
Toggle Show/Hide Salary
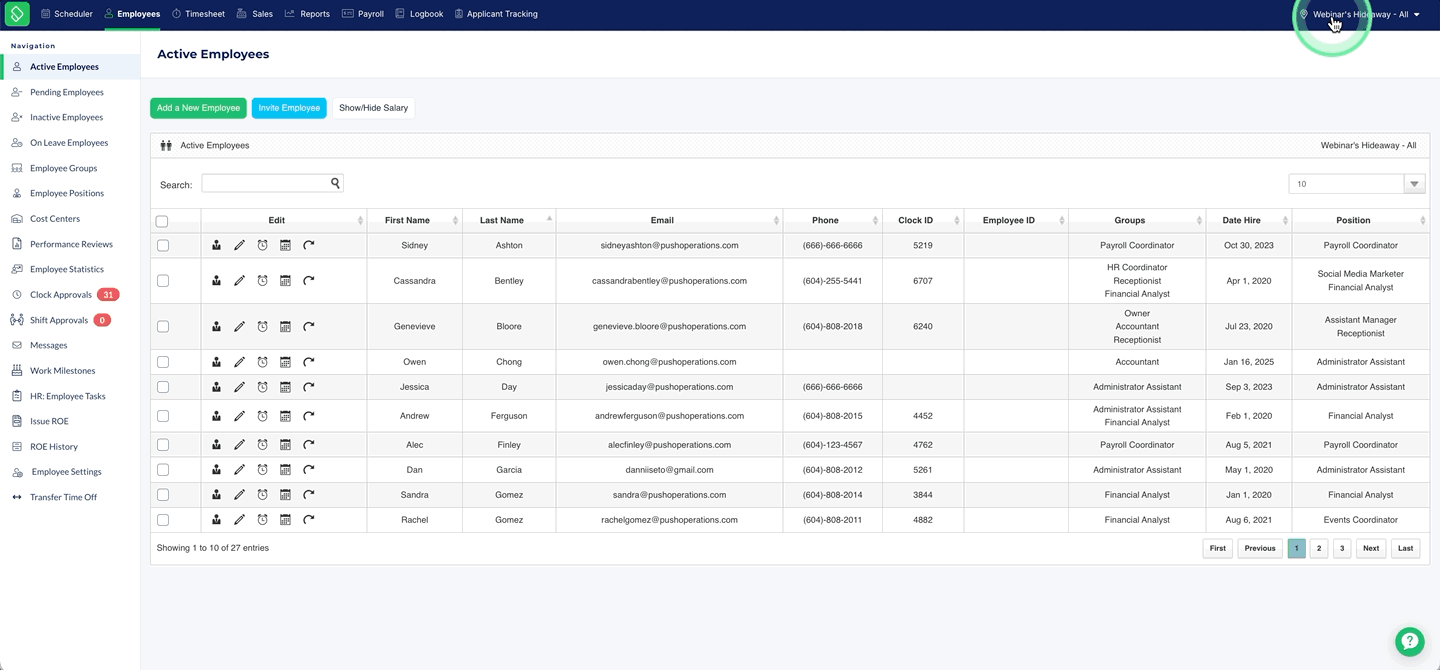tap(373, 108)
